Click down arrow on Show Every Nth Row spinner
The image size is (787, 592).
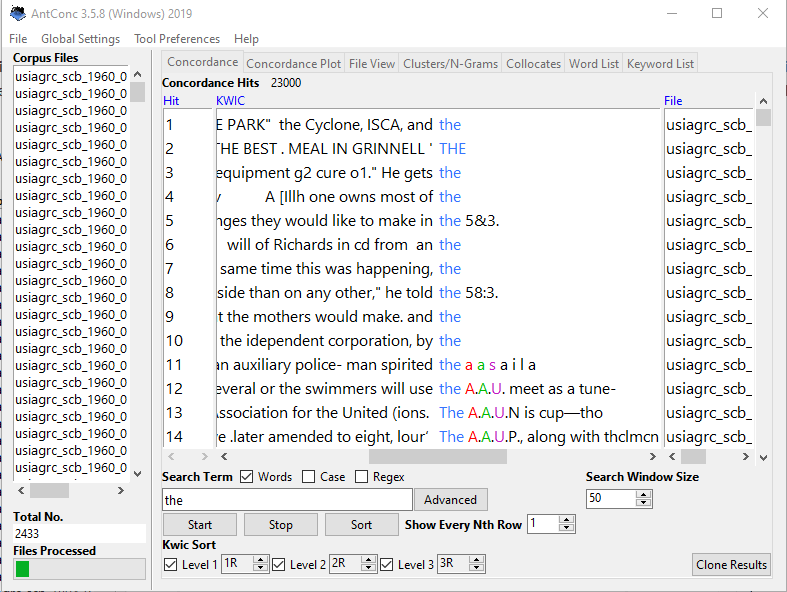pyautogui.click(x=567, y=528)
